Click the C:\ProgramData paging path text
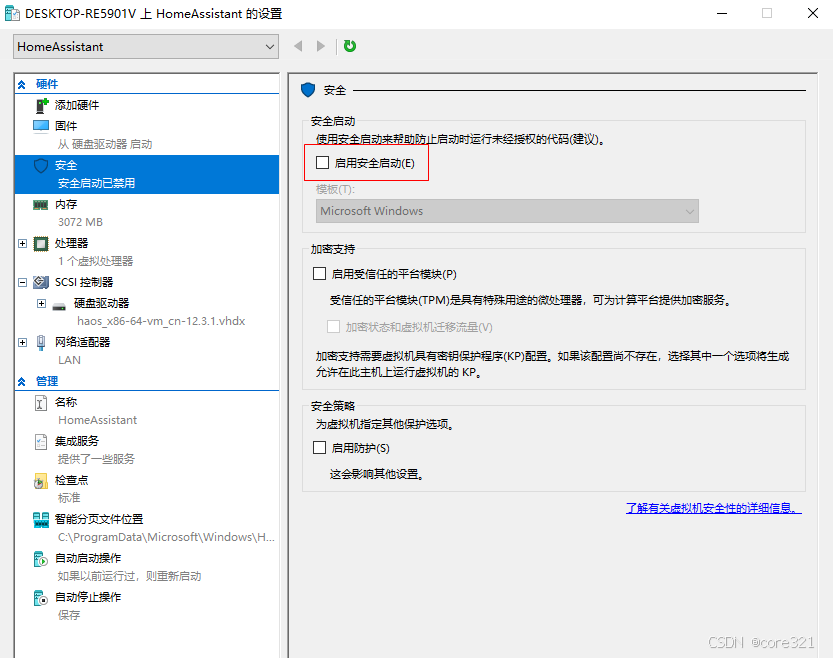 (x=166, y=537)
